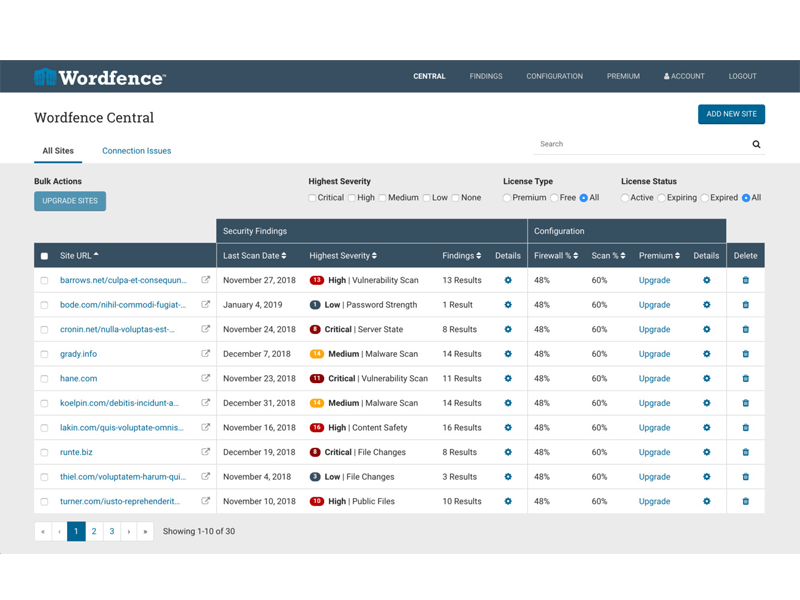Delete bode.com site with trash icon
The image size is (800, 600).
coord(745,305)
